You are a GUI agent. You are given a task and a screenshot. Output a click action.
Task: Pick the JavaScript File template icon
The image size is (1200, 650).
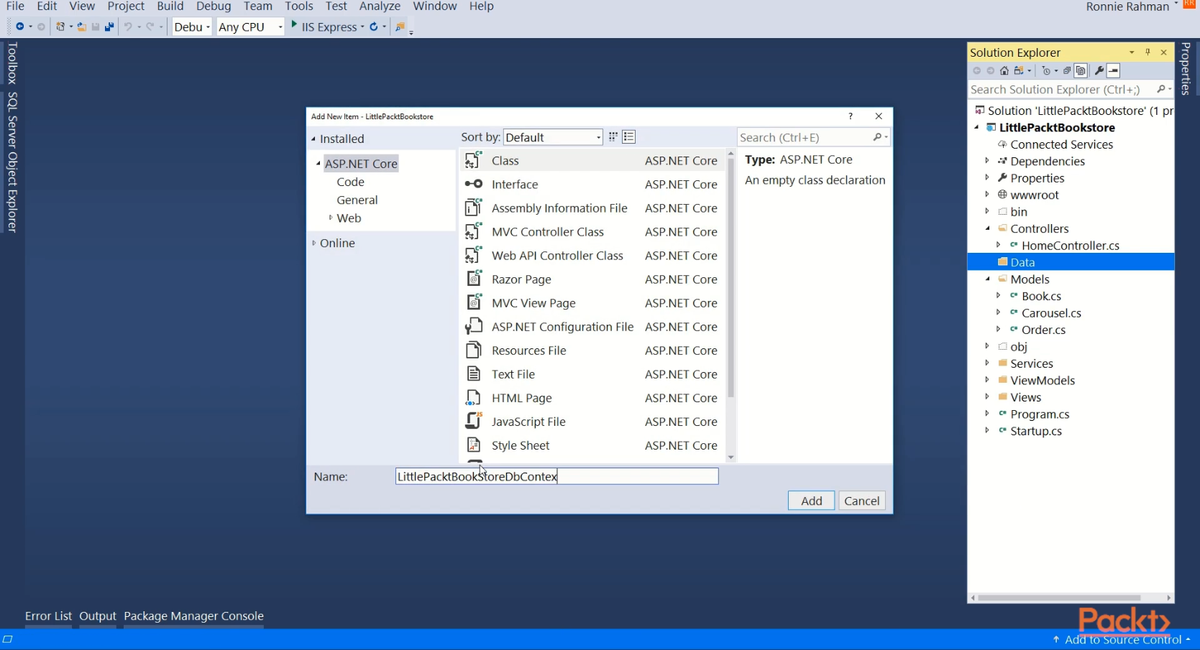click(x=474, y=421)
